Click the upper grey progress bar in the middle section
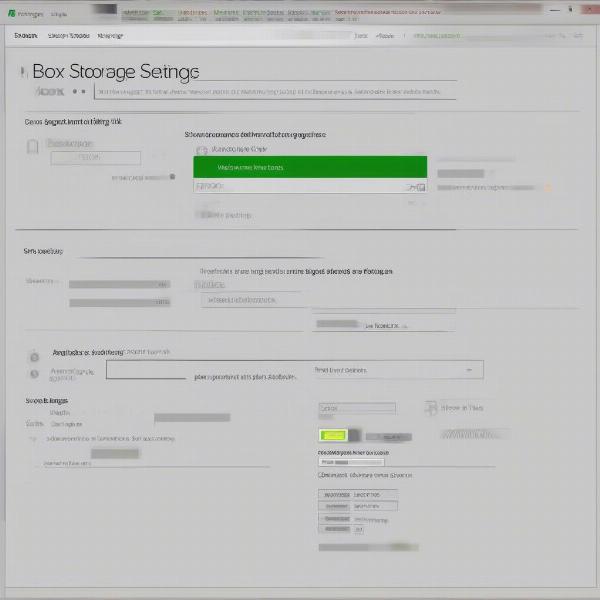600x600 pixels. click(119, 284)
